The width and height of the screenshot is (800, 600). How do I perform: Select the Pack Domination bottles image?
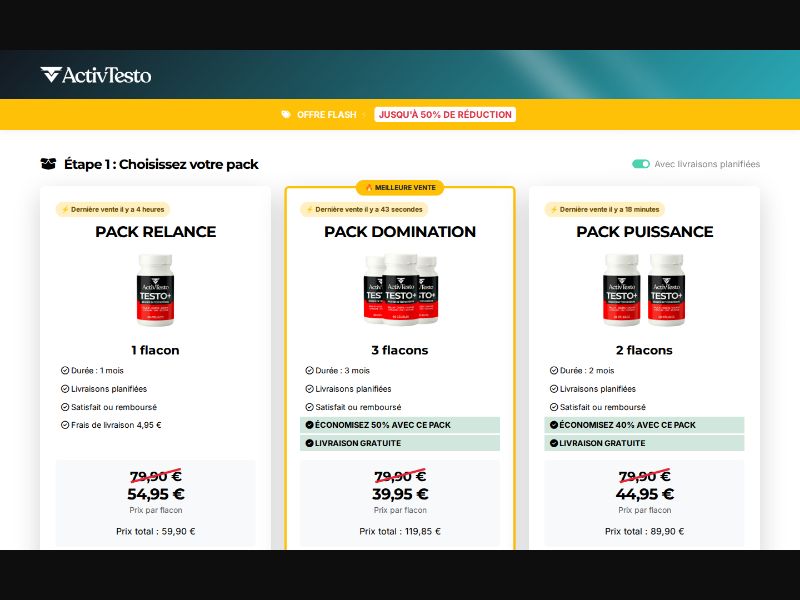point(400,289)
